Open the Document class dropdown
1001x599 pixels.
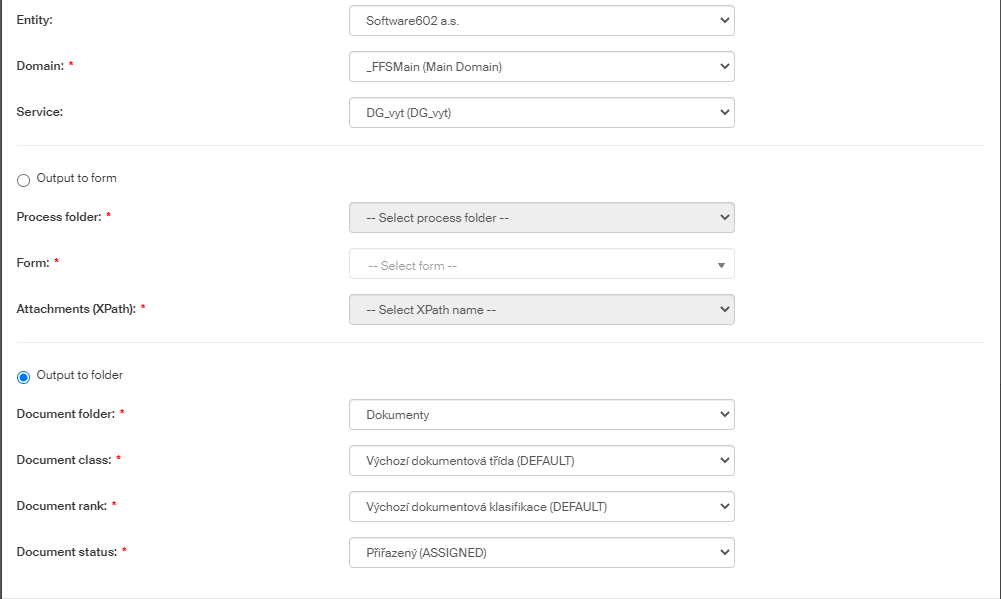click(x=541, y=461)
